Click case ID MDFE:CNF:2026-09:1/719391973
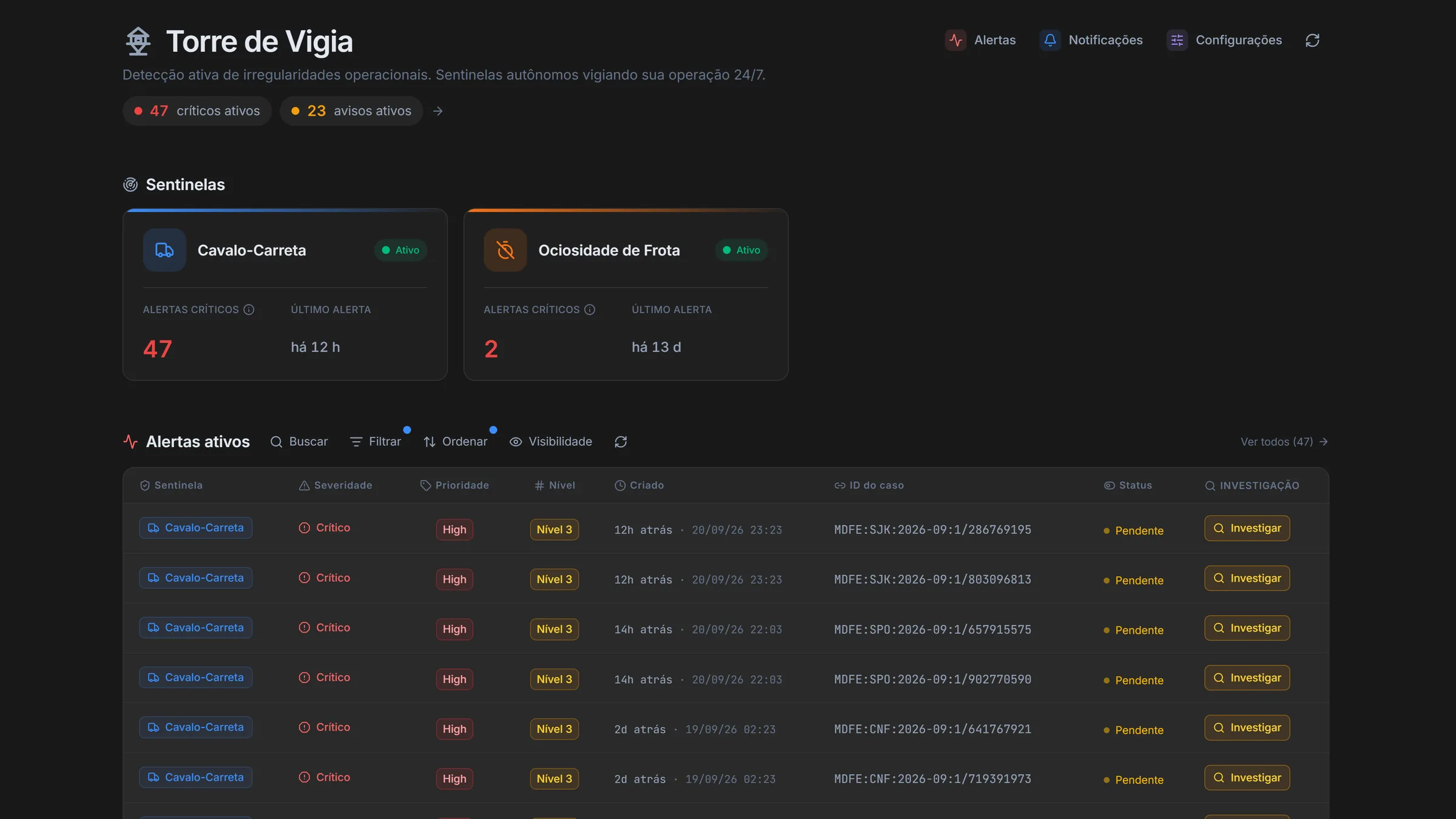This screenshot has width=1456, height=819. pos(932,779)
